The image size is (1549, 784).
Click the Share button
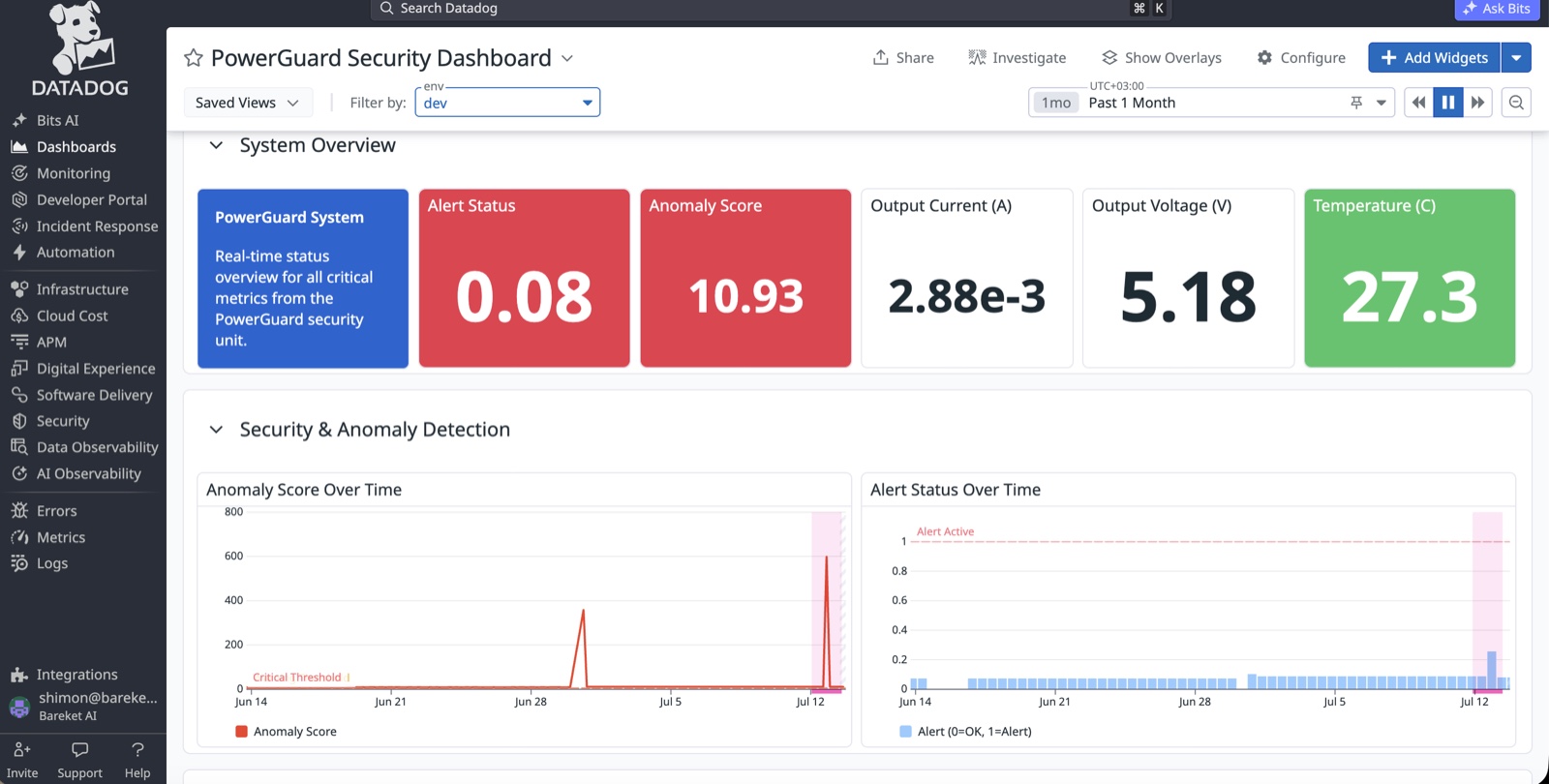point(903,58)
